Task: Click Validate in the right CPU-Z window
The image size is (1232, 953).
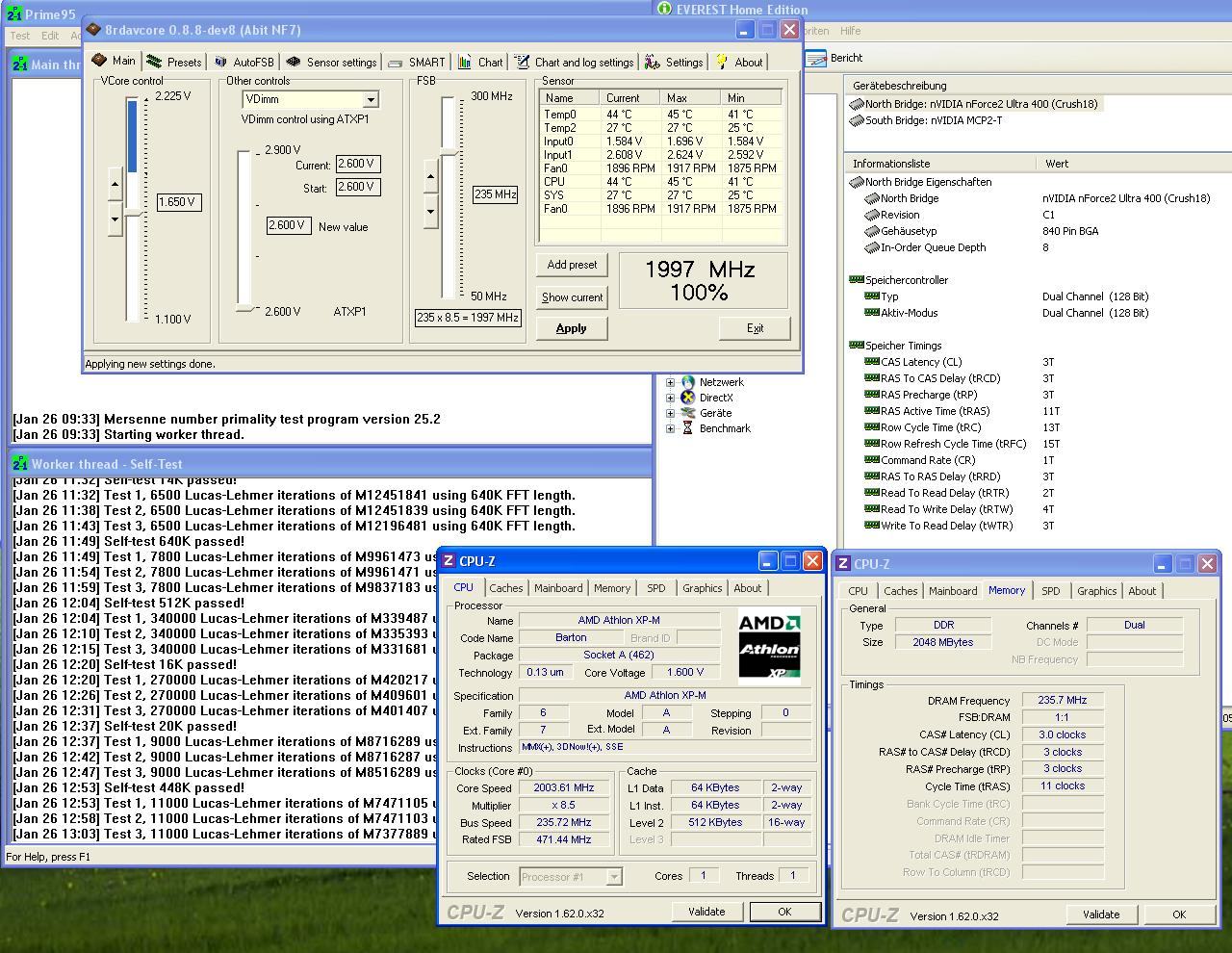Action: click(x=1101, y=914)
